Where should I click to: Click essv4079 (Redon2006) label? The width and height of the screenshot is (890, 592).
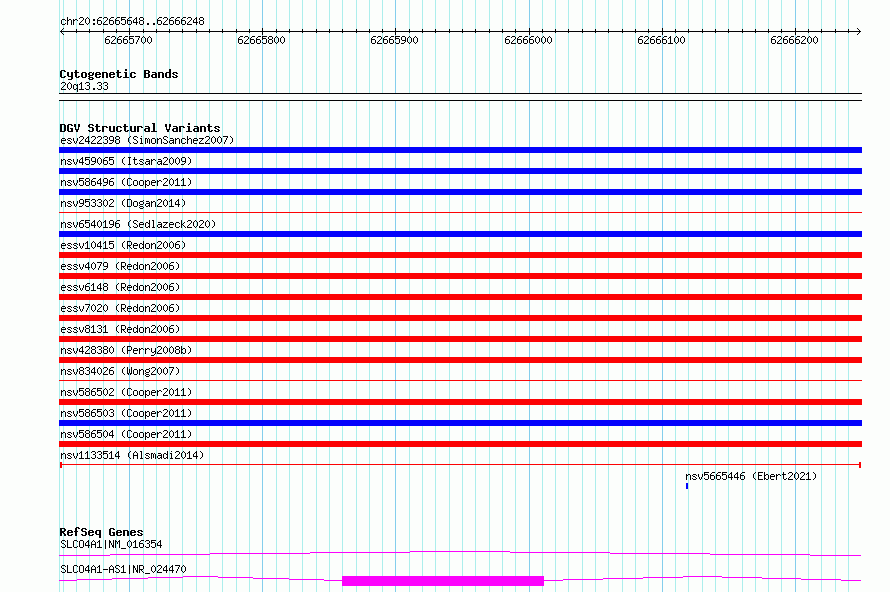pyautogui.click(x=120, y=266)
